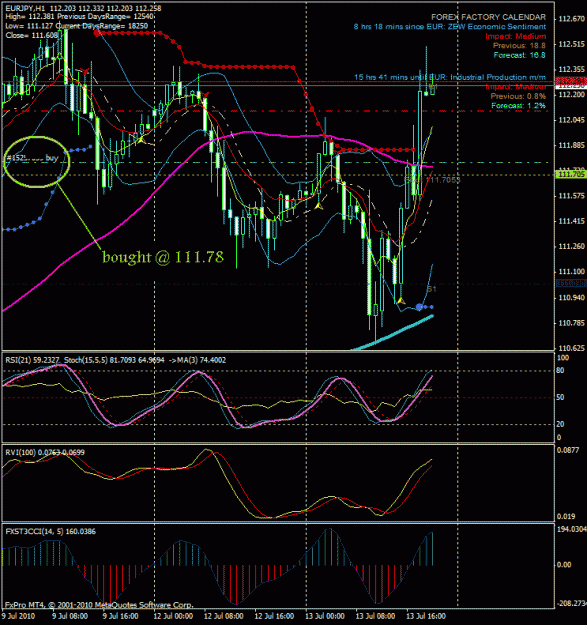
Task: Click the 112.515 price axis label
Action: (572, 44)
